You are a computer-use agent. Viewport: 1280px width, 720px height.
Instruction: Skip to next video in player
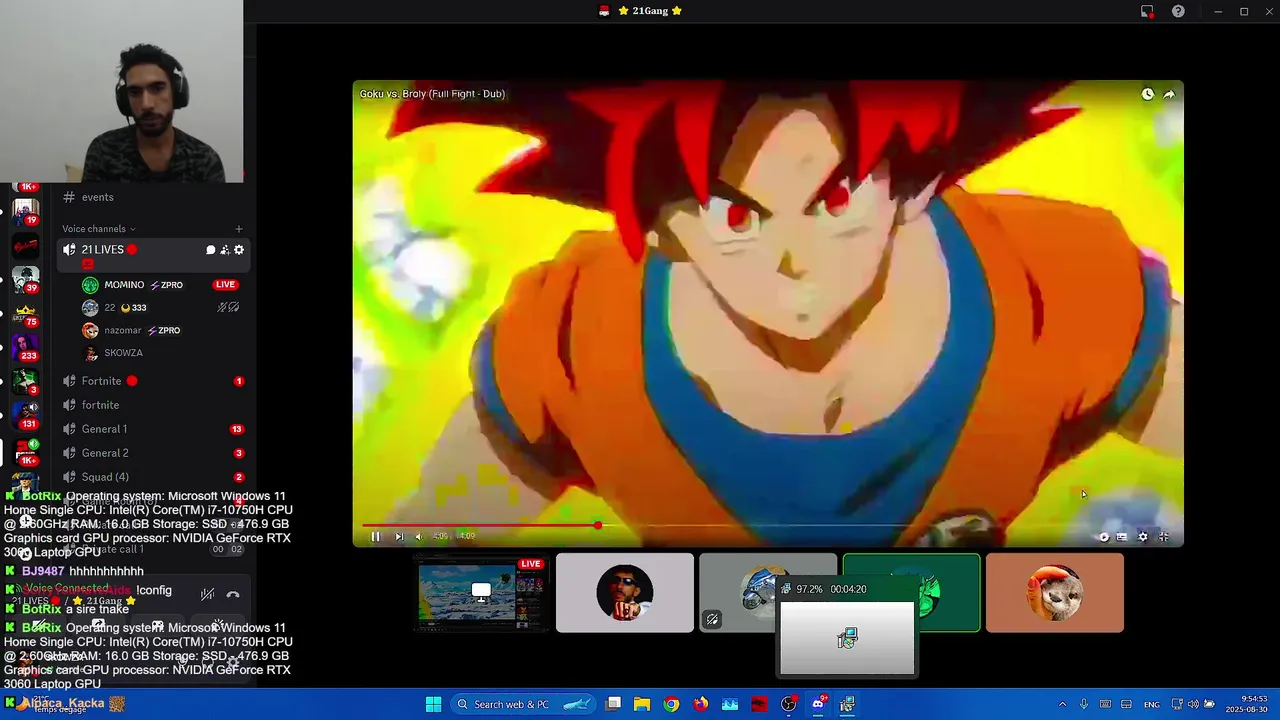tap(398, 537)
